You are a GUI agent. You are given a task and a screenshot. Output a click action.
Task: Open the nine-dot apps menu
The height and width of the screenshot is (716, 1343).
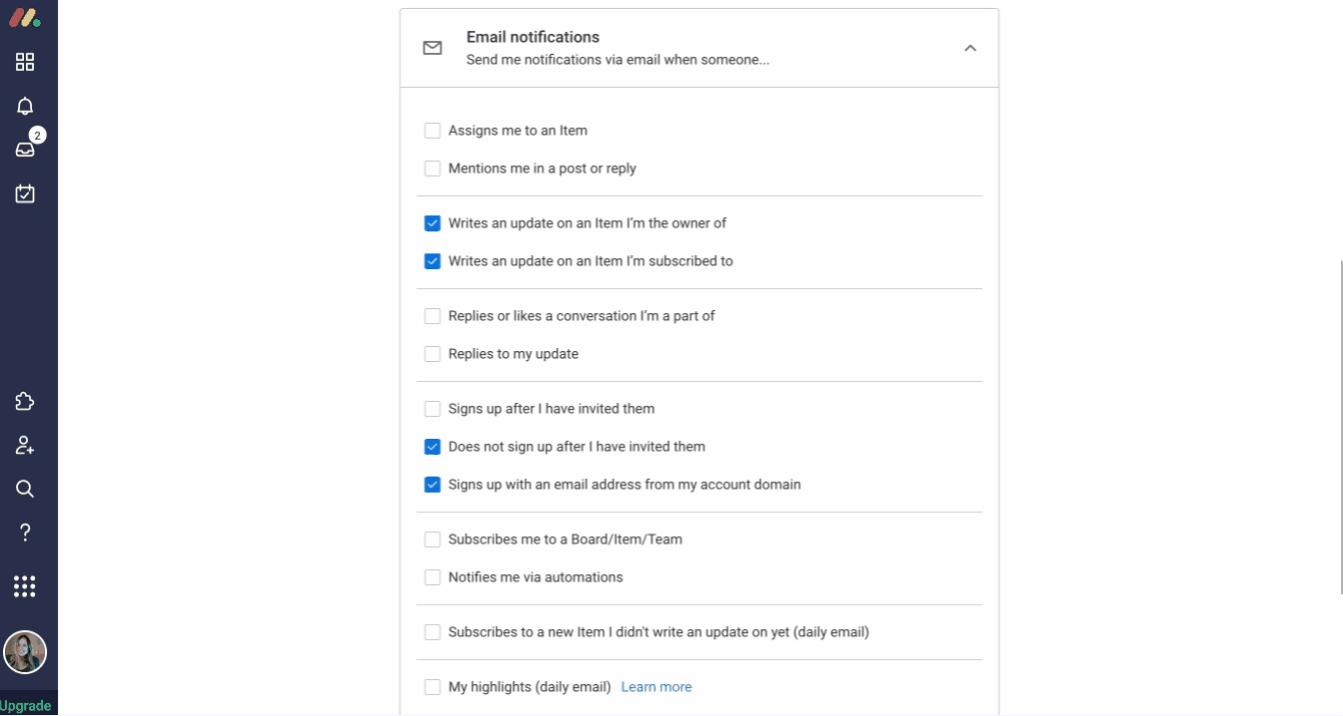click(x=25, y=586)
